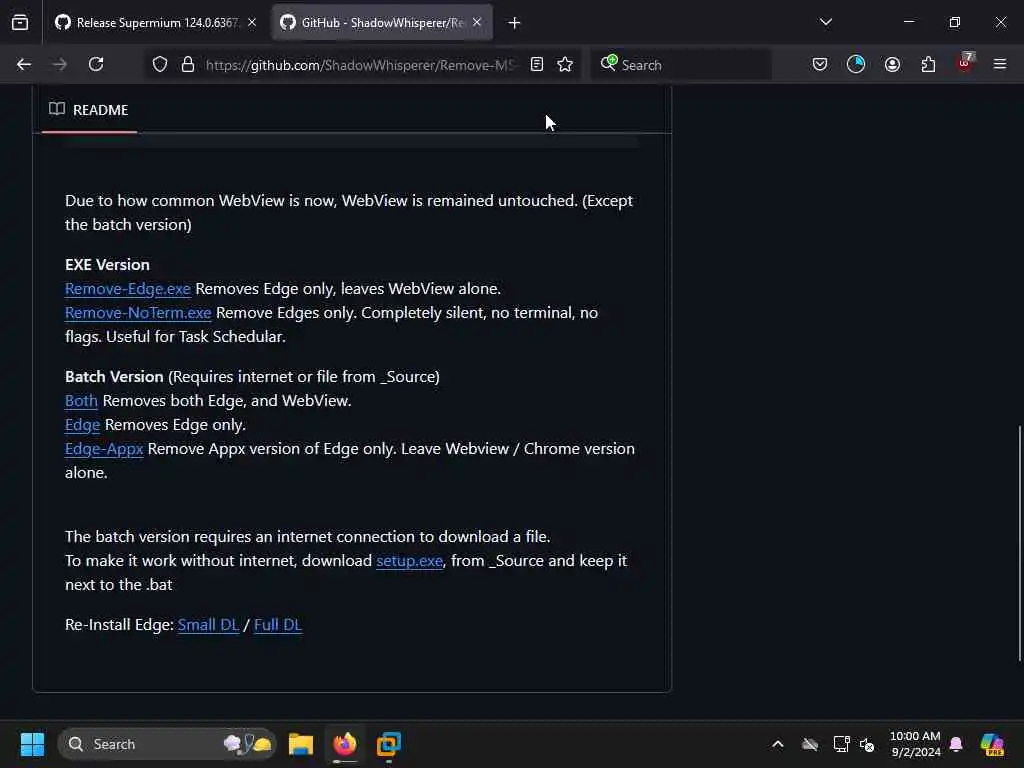Open the Extensions puzzle icon
The width and height of the screenshot is (1024, 768).
(x=928, y=65)
